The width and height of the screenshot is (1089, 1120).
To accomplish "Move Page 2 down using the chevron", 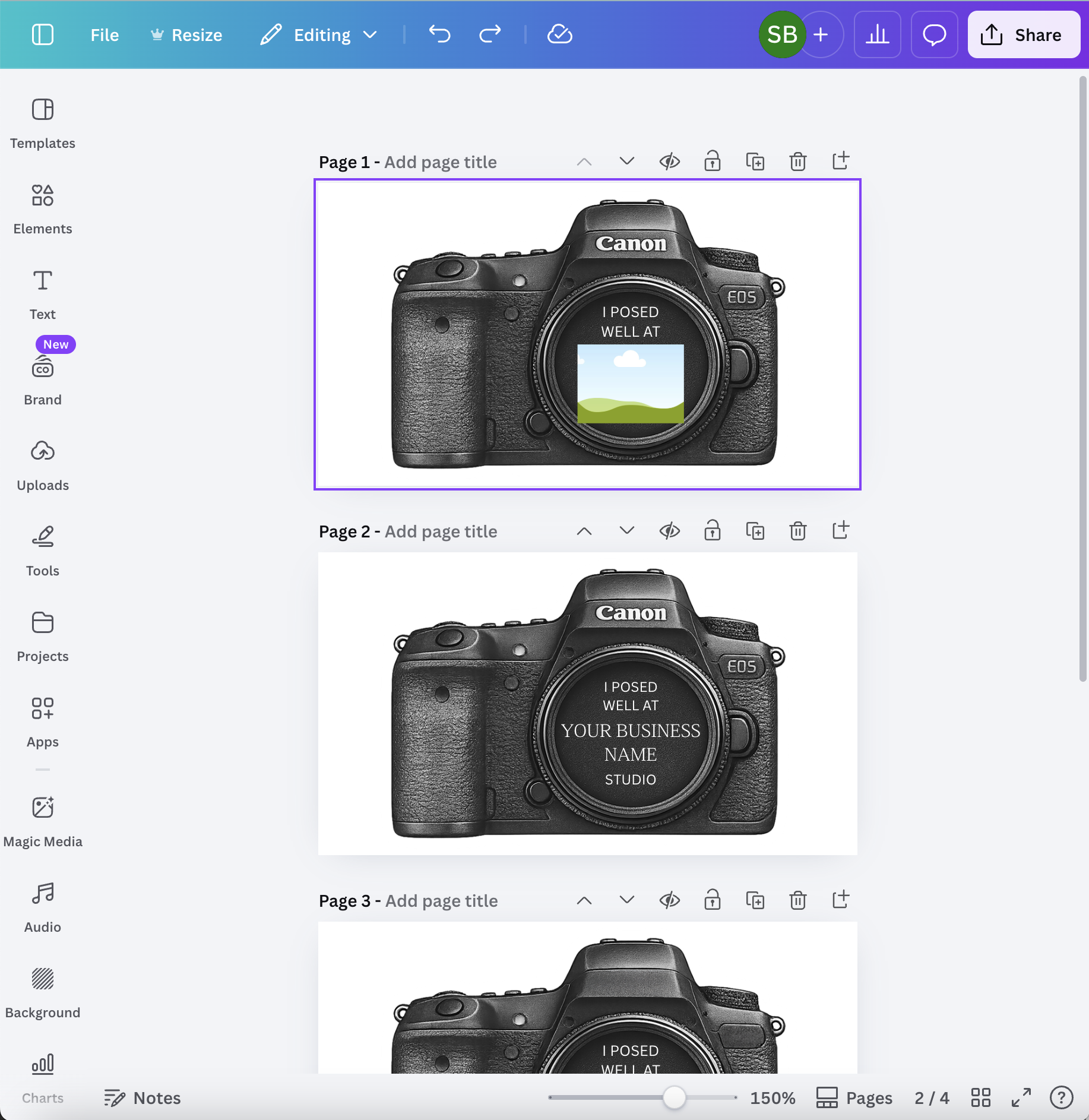I will click(x=626, y=530).
